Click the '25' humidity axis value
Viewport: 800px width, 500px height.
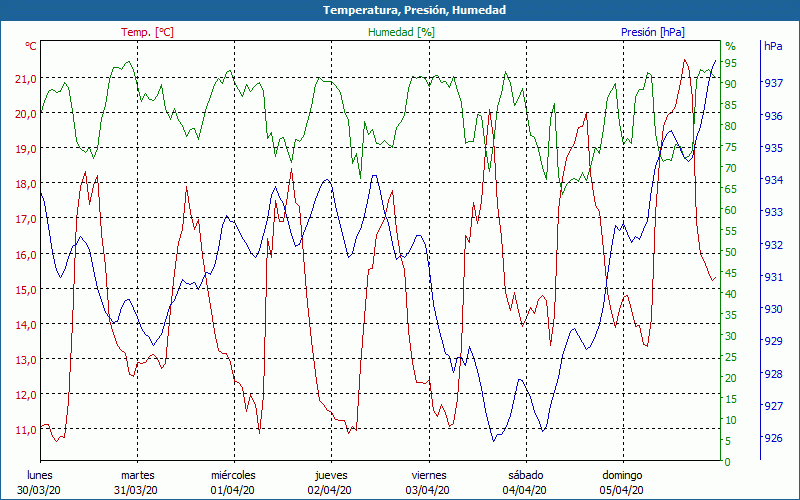(x=730, y=357)
